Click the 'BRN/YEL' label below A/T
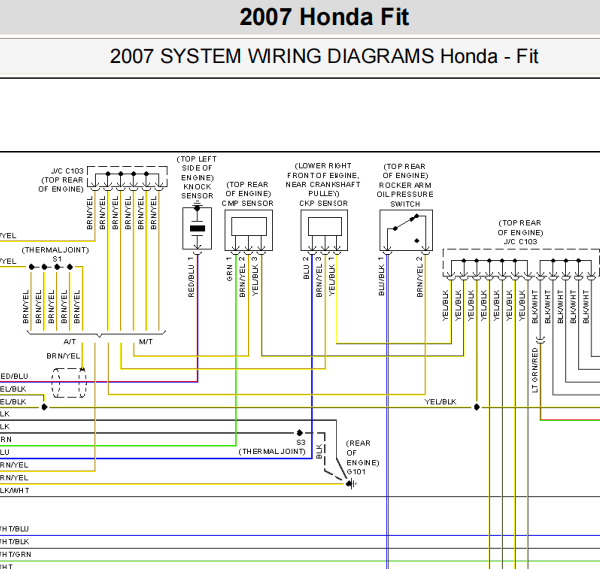 (x=63, y=356)
